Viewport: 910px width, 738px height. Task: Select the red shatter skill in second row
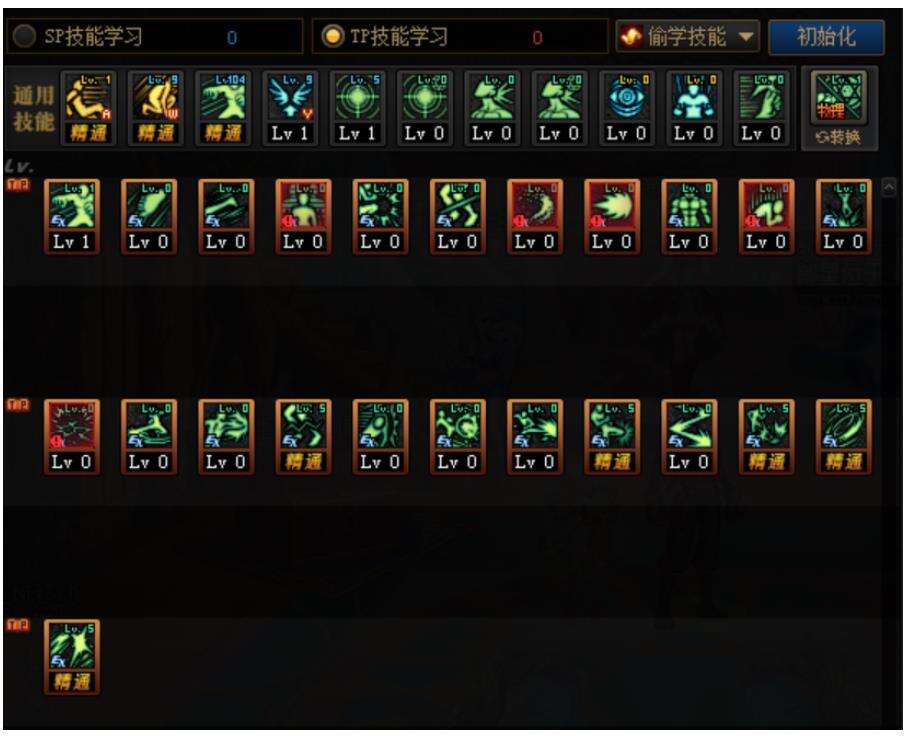pos(72,437)
